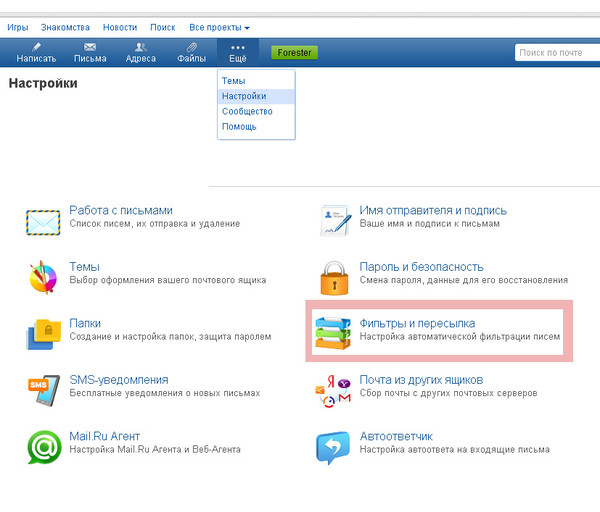Screen dimensions: 600x512
Task: Open the Новости link
Action: 120,28
